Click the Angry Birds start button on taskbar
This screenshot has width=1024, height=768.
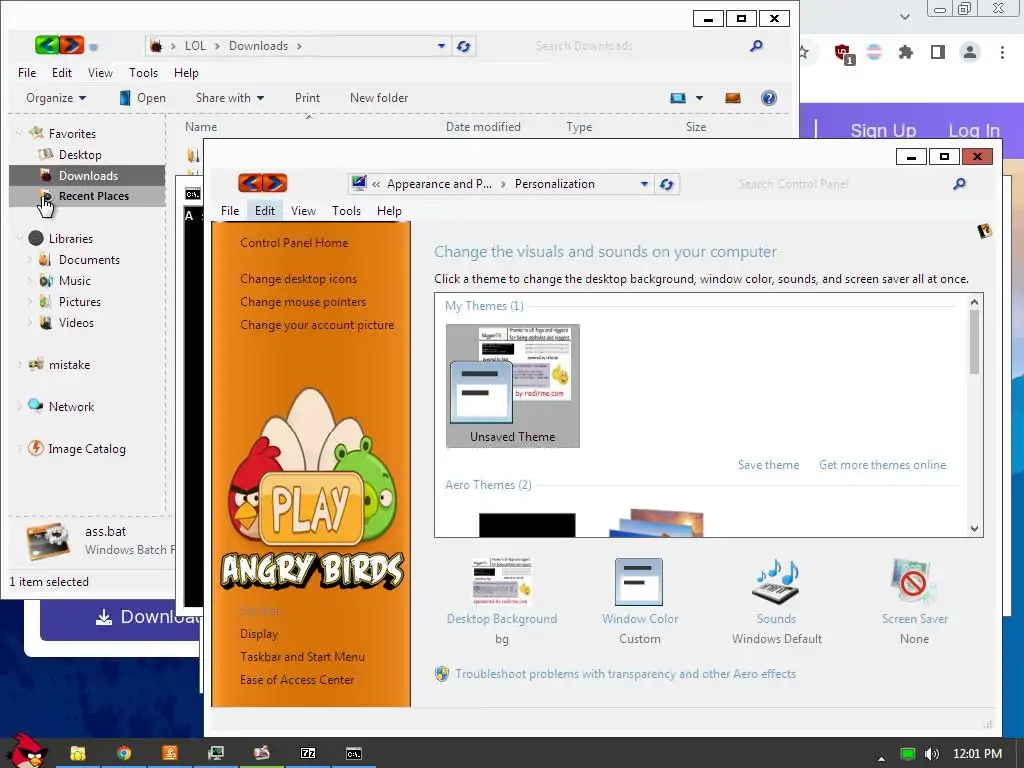point(26,750)
